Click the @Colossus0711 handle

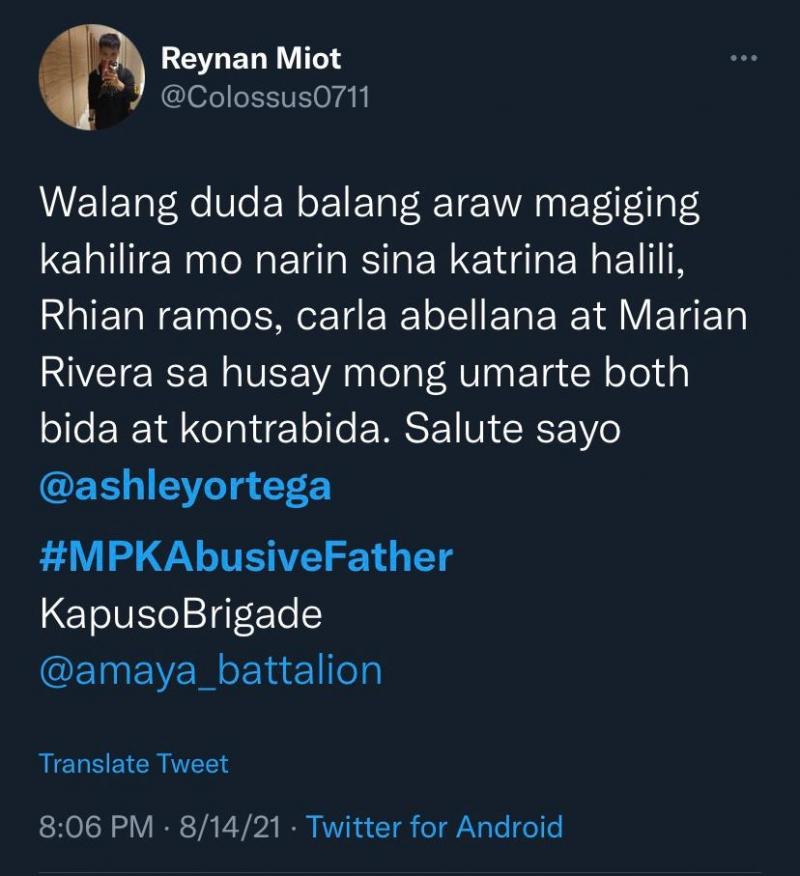pyautogui.click(x=265, y=100)
